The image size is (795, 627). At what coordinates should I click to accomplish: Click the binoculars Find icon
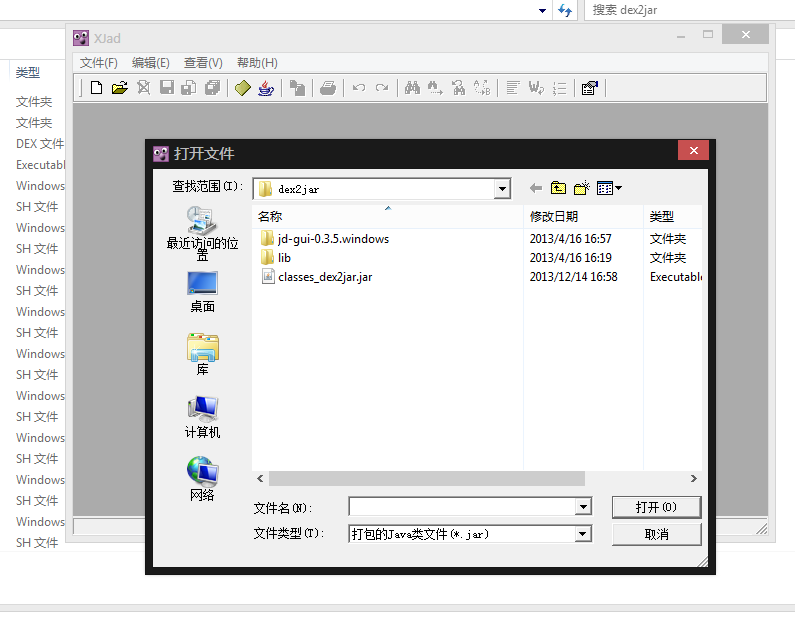point(412,88)
